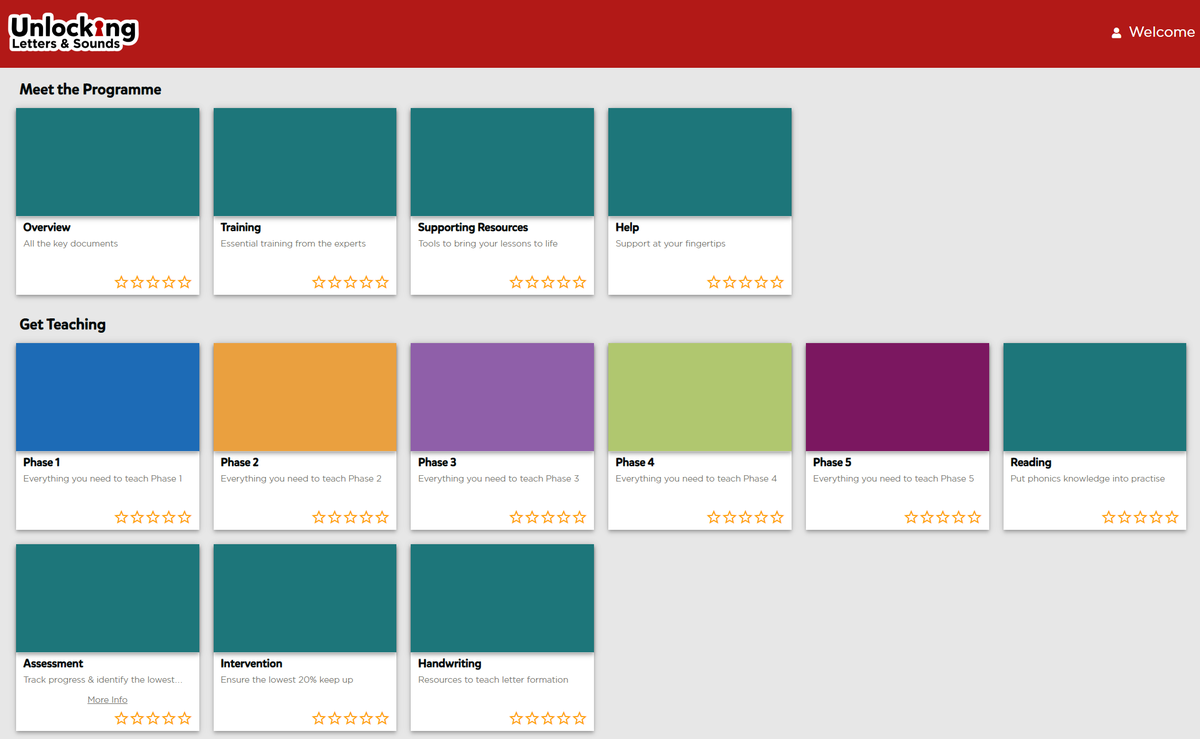The image size is (1200, 739).
Task: Click the user profile icon beside Welcome
Action: (1116, 33)
